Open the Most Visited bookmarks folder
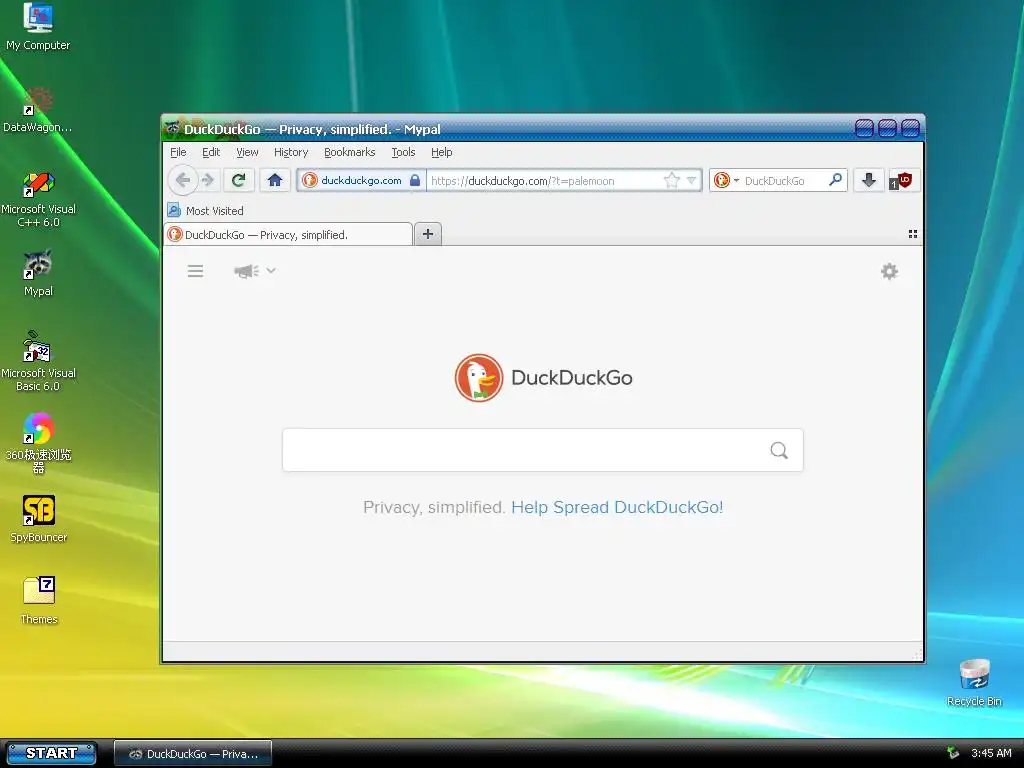 pyautogui.click(x=206, y=210)
